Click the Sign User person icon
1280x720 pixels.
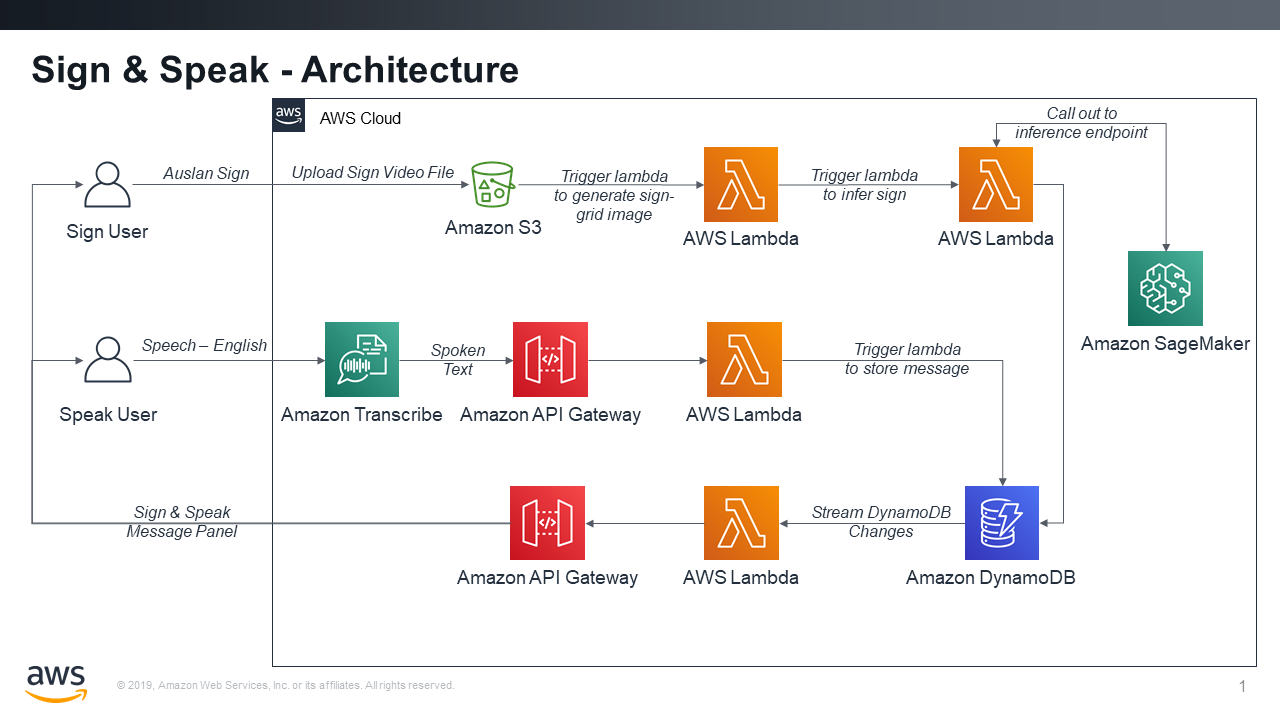(x=107, y=185)
